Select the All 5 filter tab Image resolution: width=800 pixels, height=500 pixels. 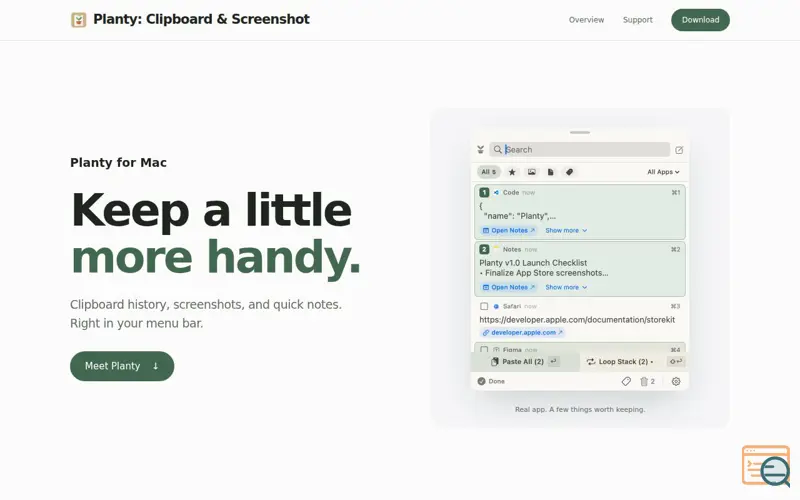[x=488, y=172]
